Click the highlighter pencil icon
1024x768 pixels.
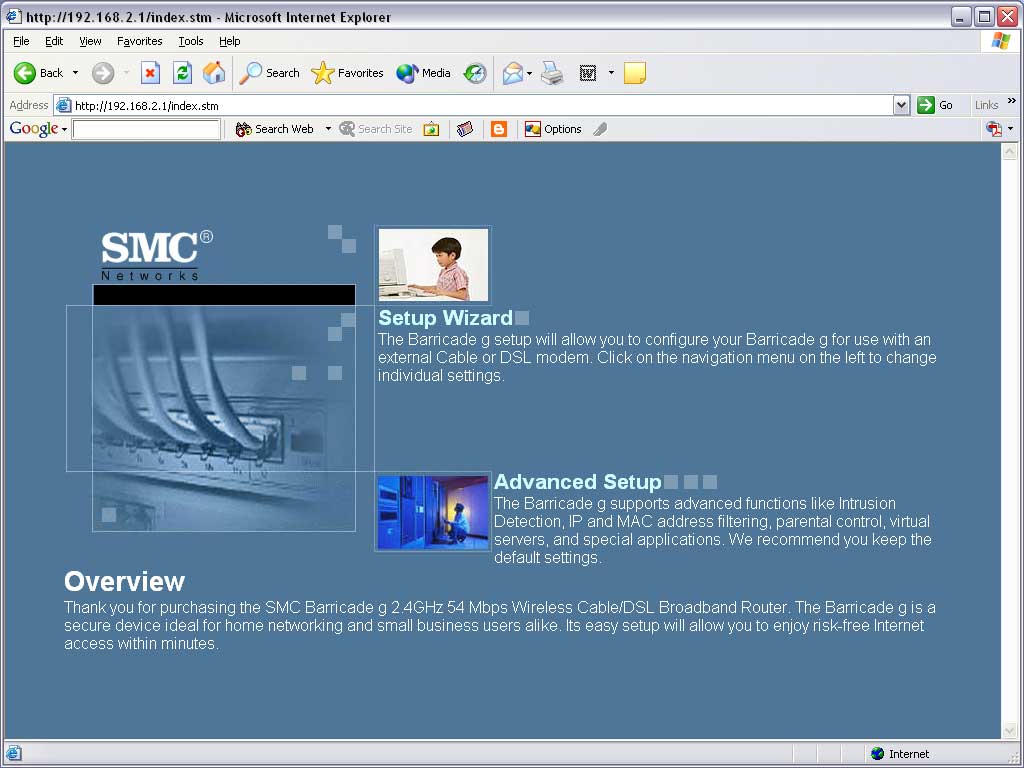tap(600, 129)
